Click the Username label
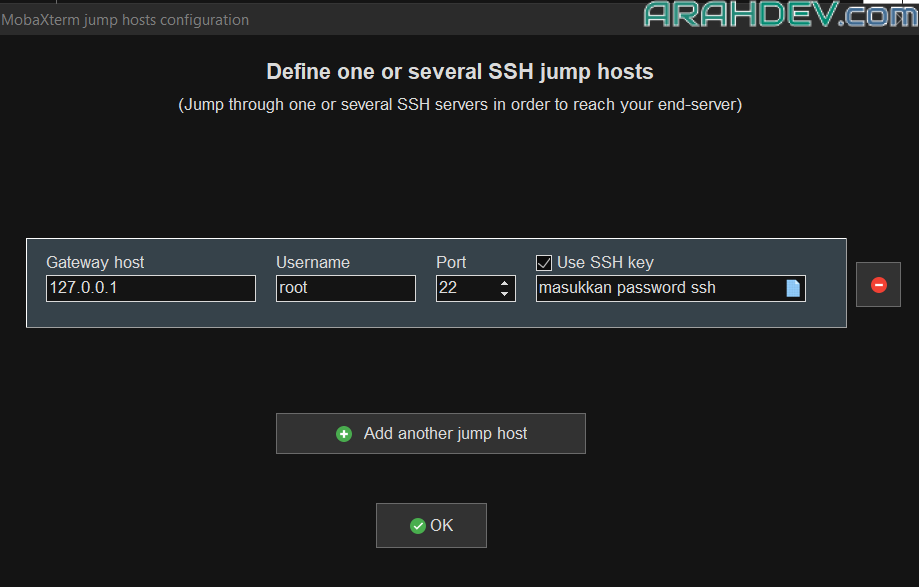The image size is (919, 587). coord(313,262)
